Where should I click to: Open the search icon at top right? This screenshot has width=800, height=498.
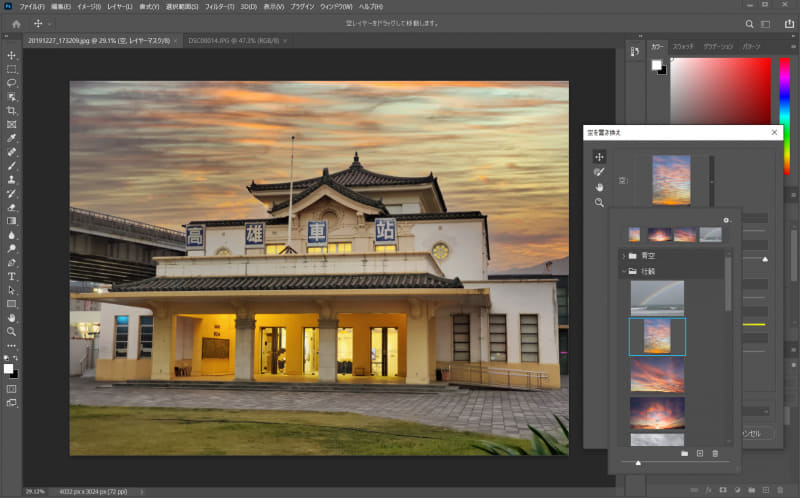point(749,23)
